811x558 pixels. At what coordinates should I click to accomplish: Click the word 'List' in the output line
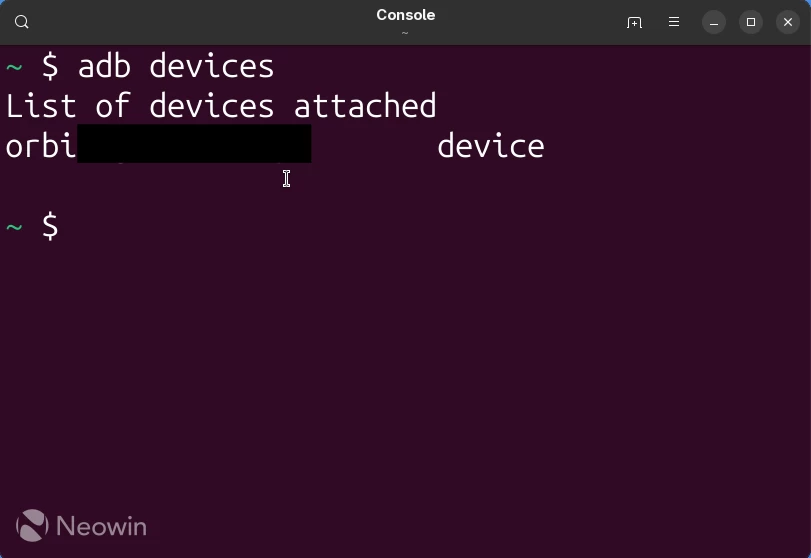41,106
